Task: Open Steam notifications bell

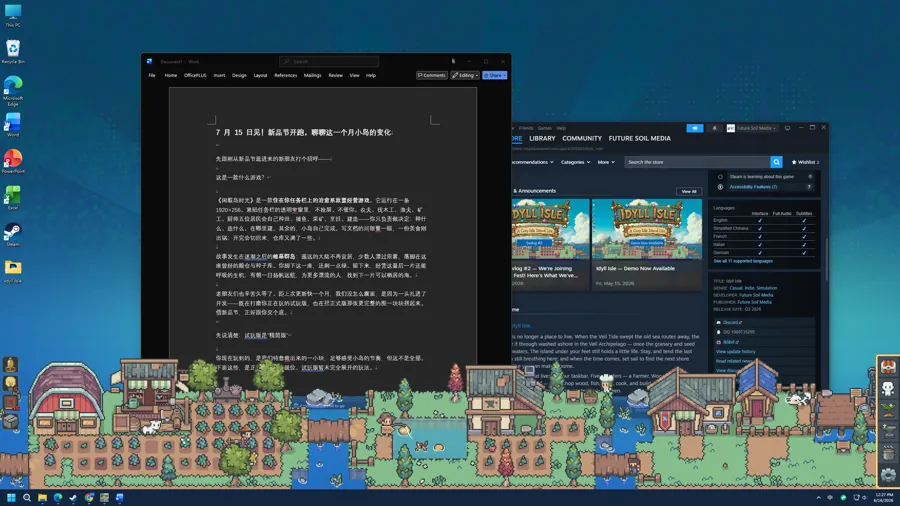Action: [715, 128]
